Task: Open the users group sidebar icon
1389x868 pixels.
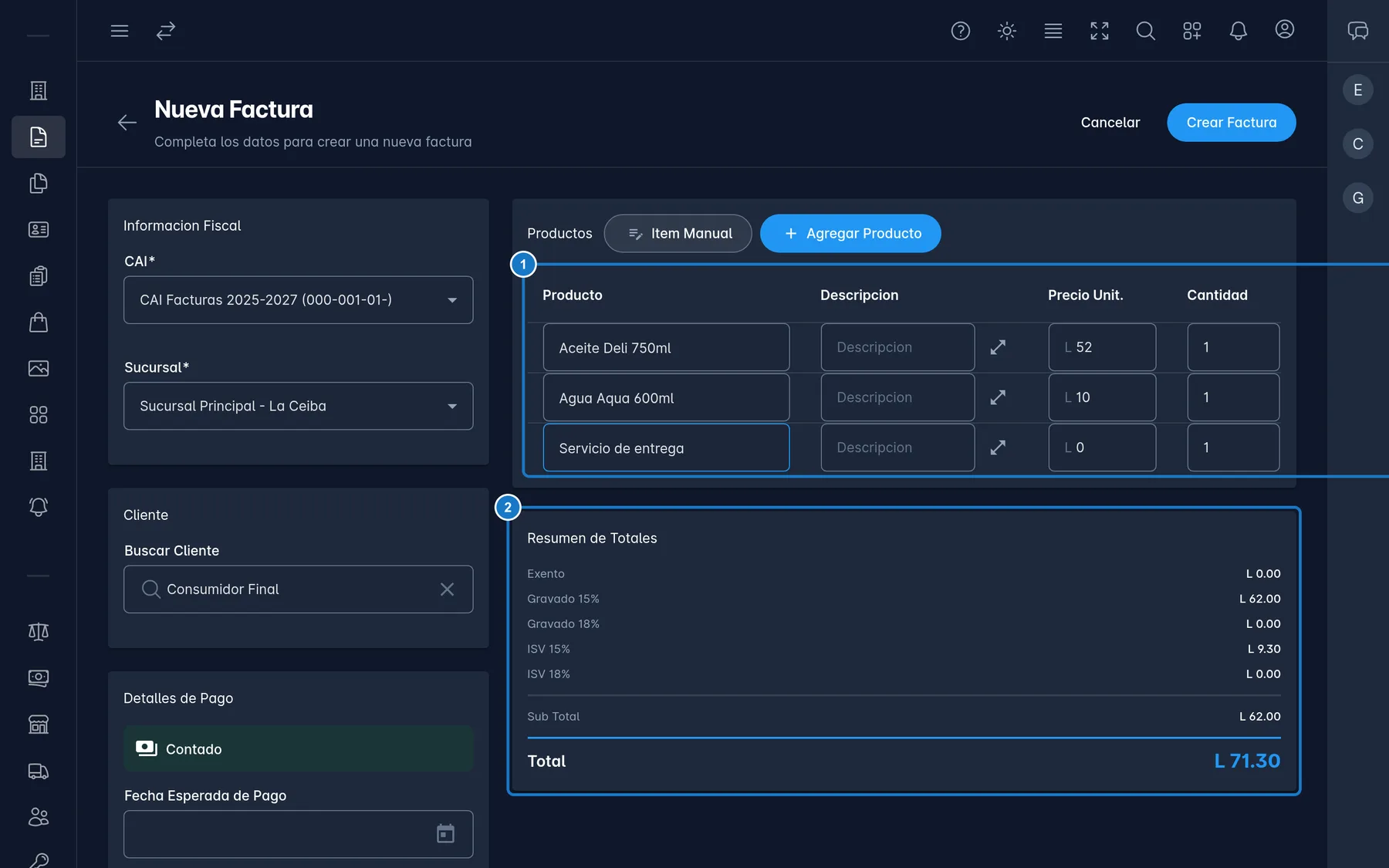Action: 39,817
